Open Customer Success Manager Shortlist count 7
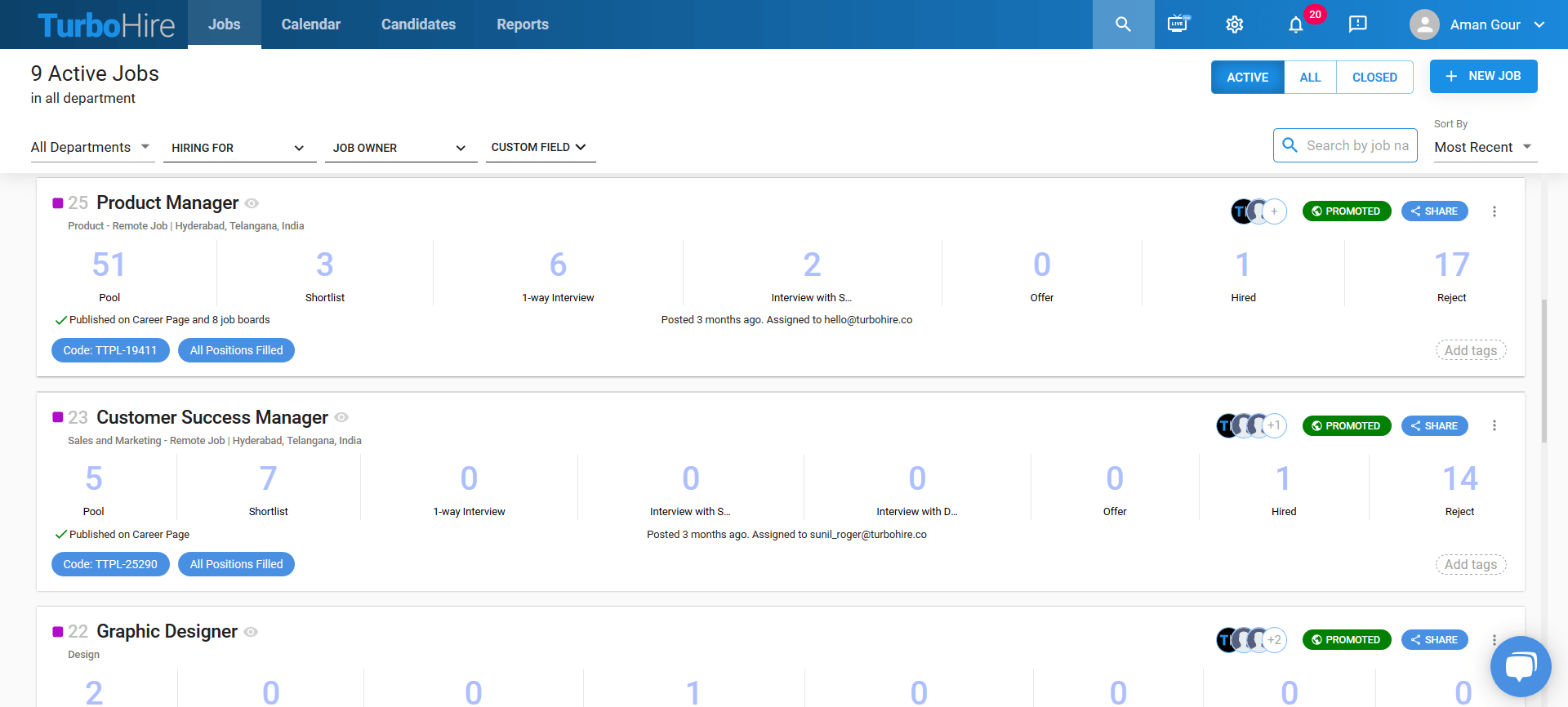 268,478
